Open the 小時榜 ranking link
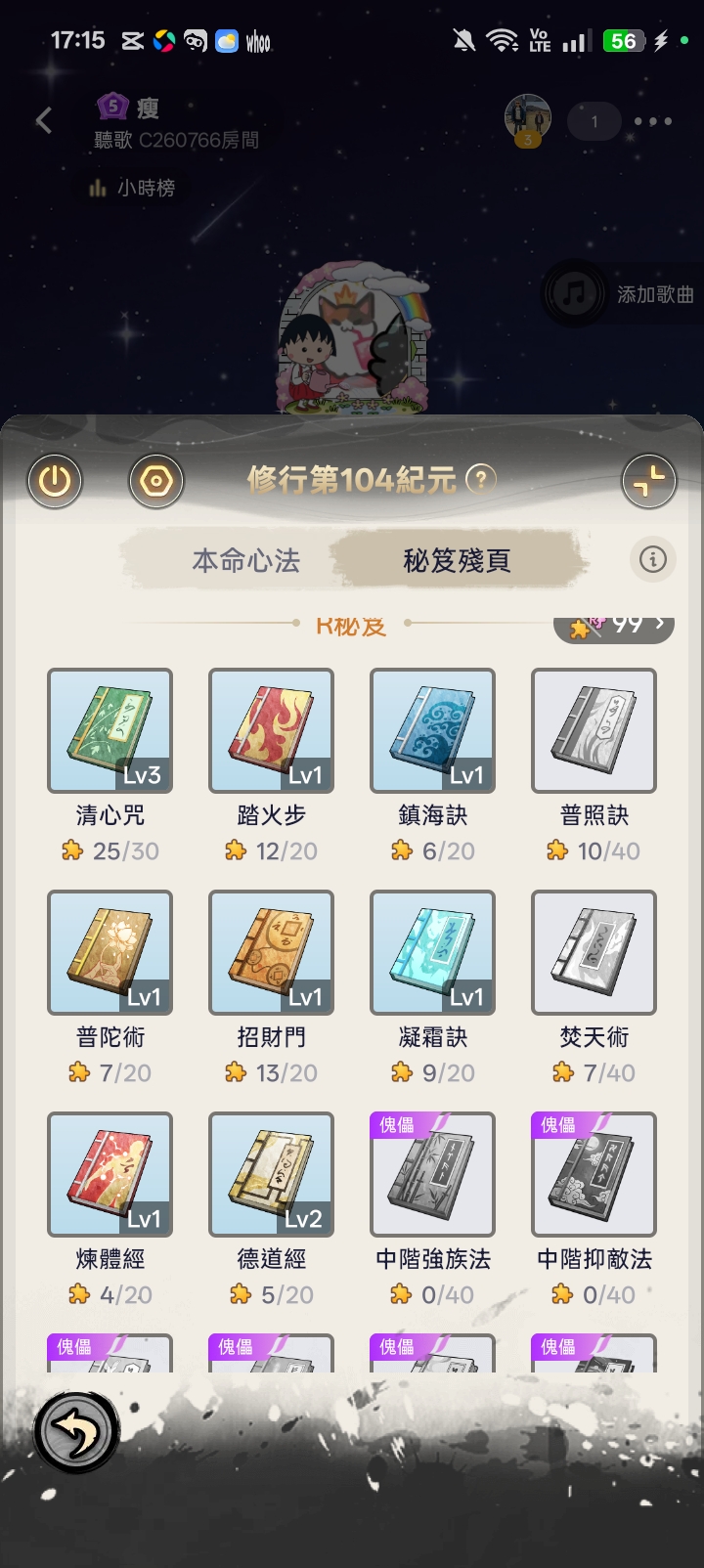The width and height of the screenshot is (704, 1568). point(133,188)
